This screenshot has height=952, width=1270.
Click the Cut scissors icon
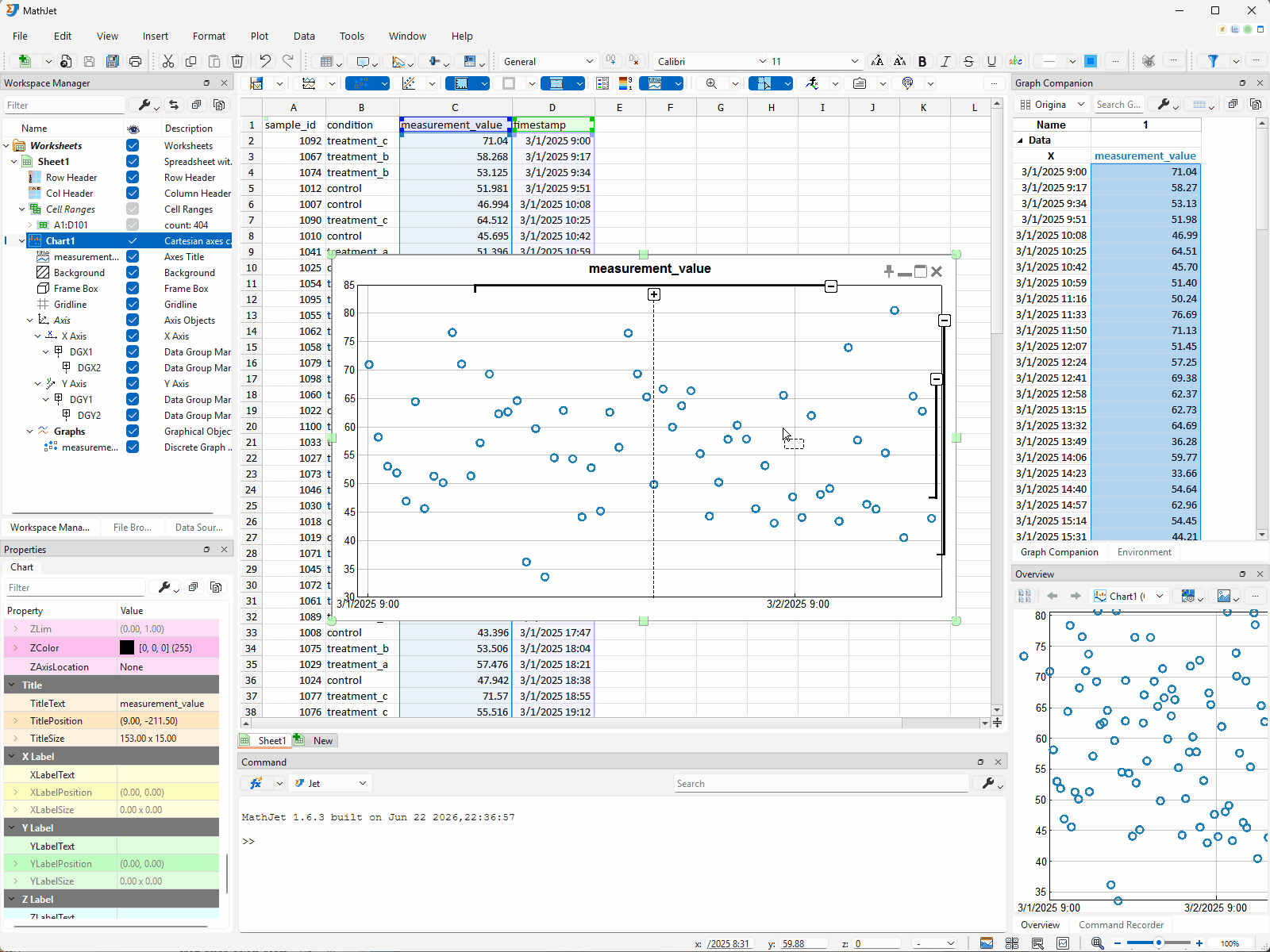pyautogui.click(x=168, y=61)
